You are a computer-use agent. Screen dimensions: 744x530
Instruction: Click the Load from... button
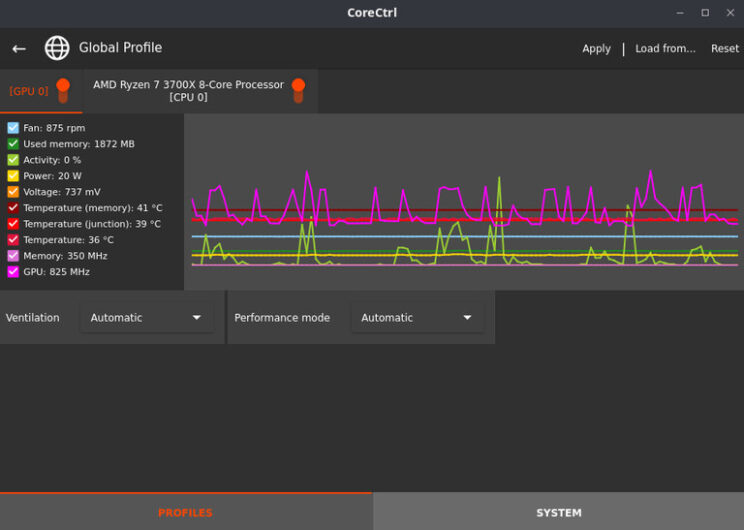pyautogui.click(x=665, y=48)
